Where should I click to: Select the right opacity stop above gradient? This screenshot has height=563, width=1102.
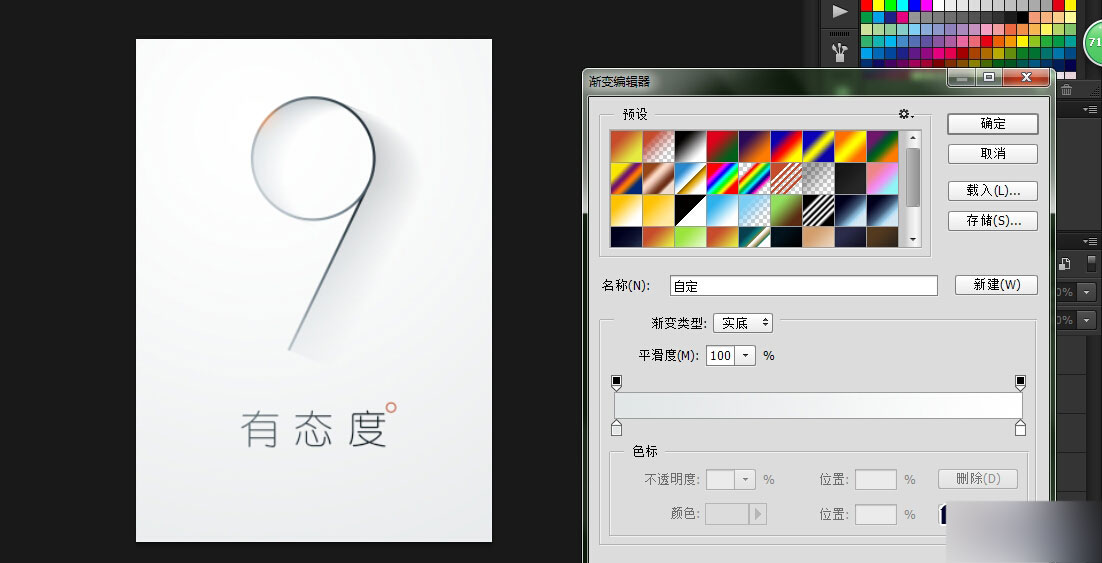point(1020,382)
